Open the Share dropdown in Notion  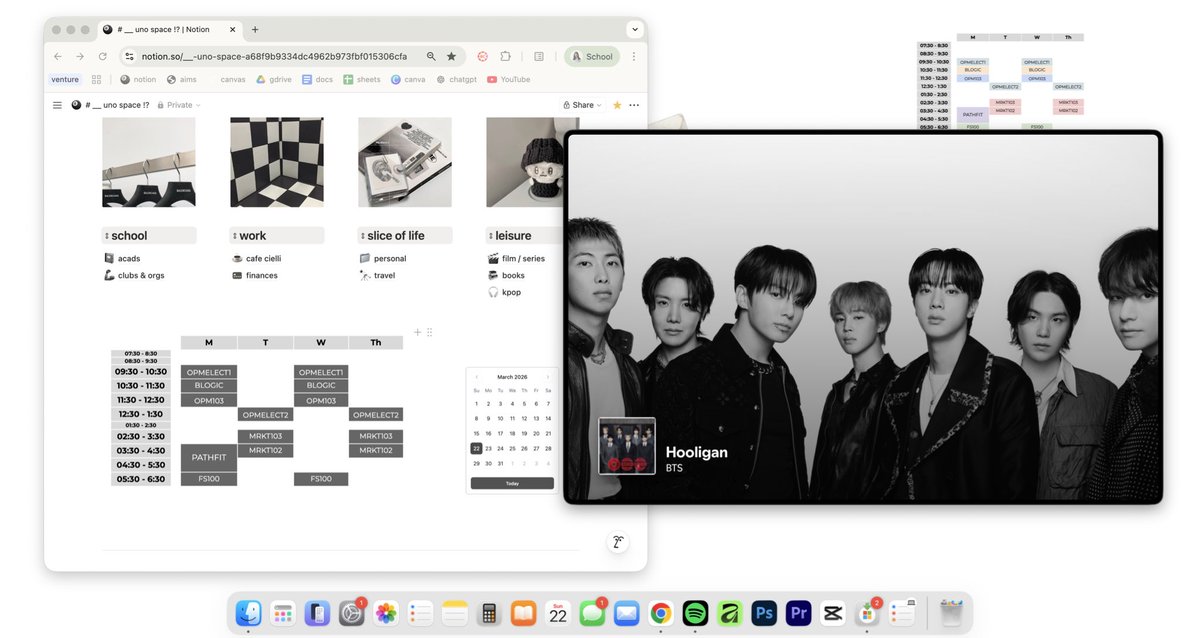(582, 105)
